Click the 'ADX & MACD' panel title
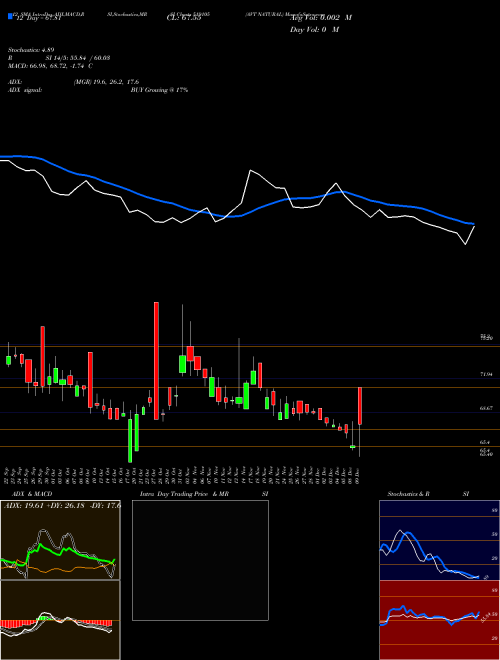The width and height of the screenshot is (500, 660). [x=32, y=494]
